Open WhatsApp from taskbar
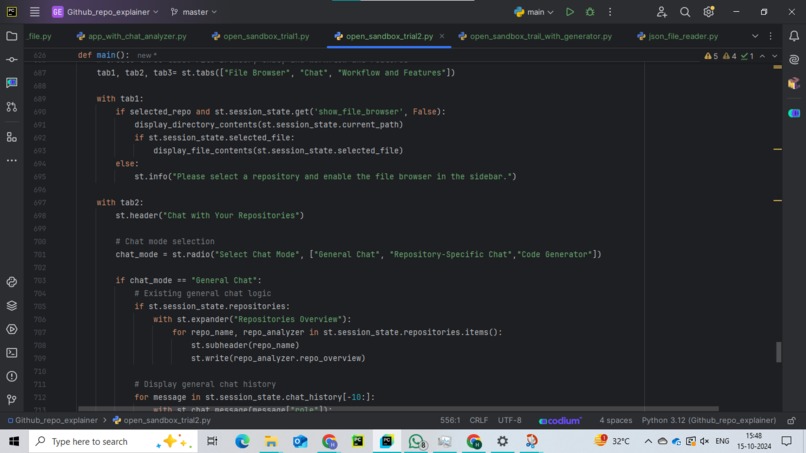The height and width of the screenshot is (453, 806). point(416,441)
